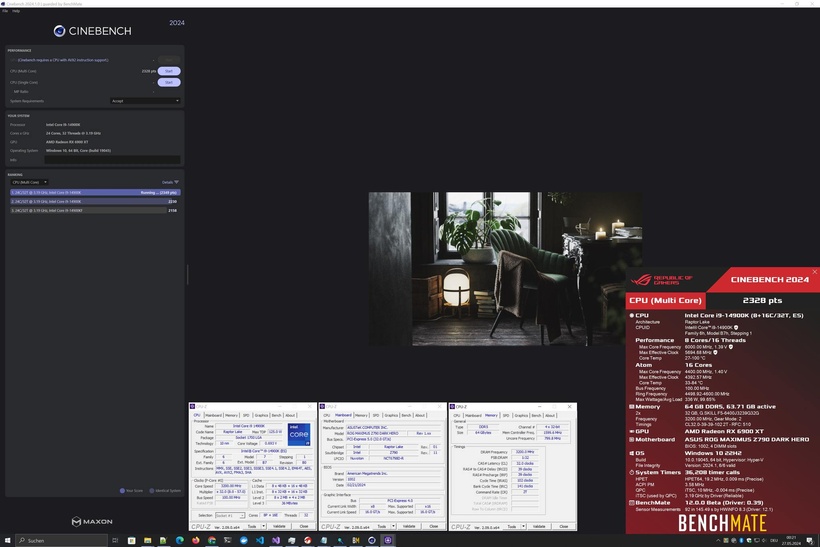
Task: Launch Firefox from the taskbar
Action: [x=196, y=540]
